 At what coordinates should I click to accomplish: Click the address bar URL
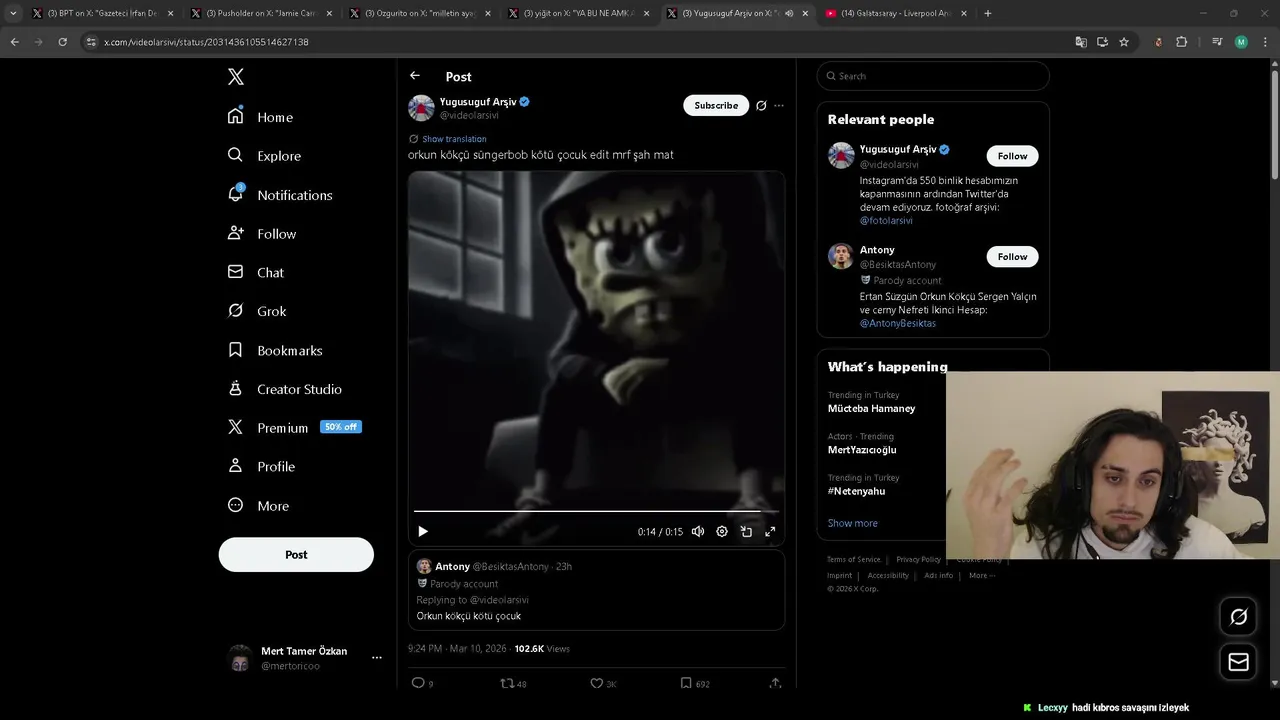pos(206,42)
